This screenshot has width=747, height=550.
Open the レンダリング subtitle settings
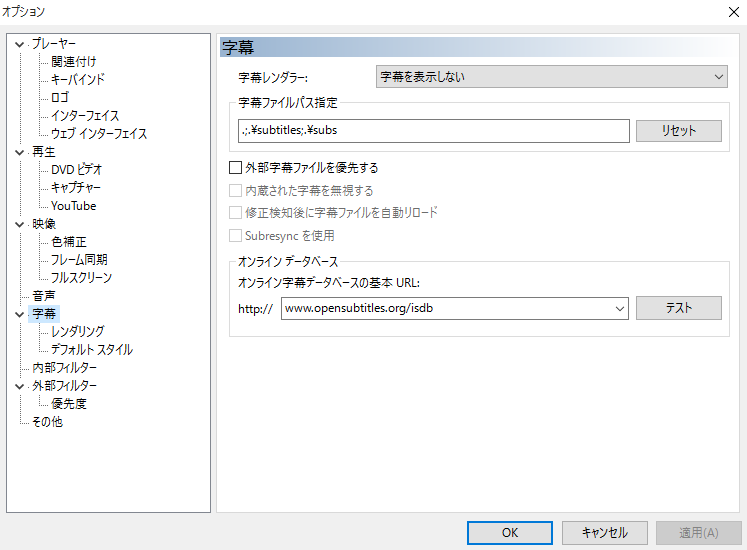pyautogui.click(x=77, y=332)
